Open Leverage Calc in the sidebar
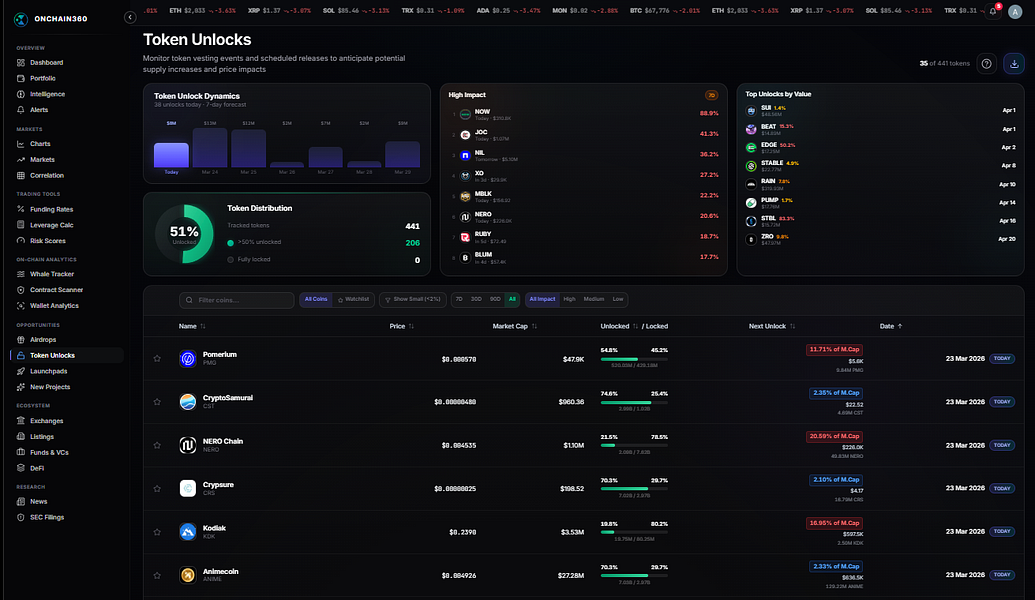 (x=67, y=225)
